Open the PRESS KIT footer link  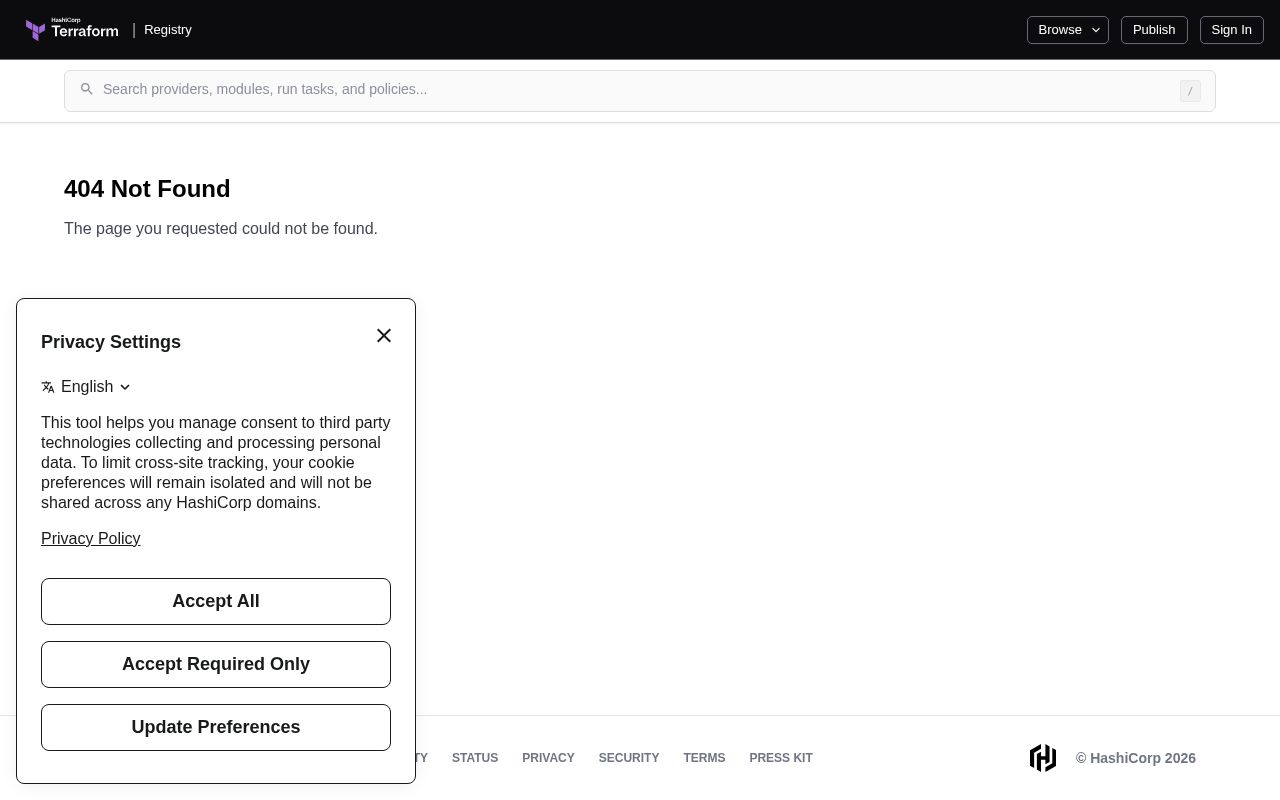tap(781, 758)
